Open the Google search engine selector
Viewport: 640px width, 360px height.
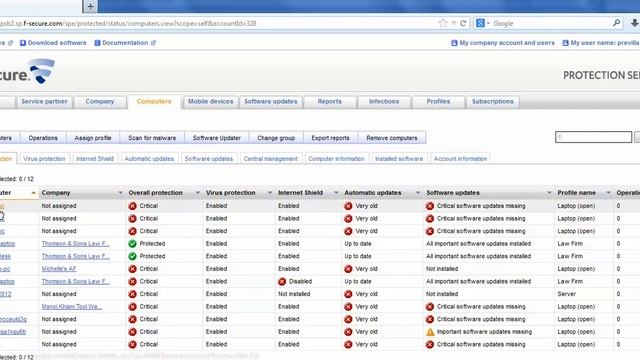482,23
